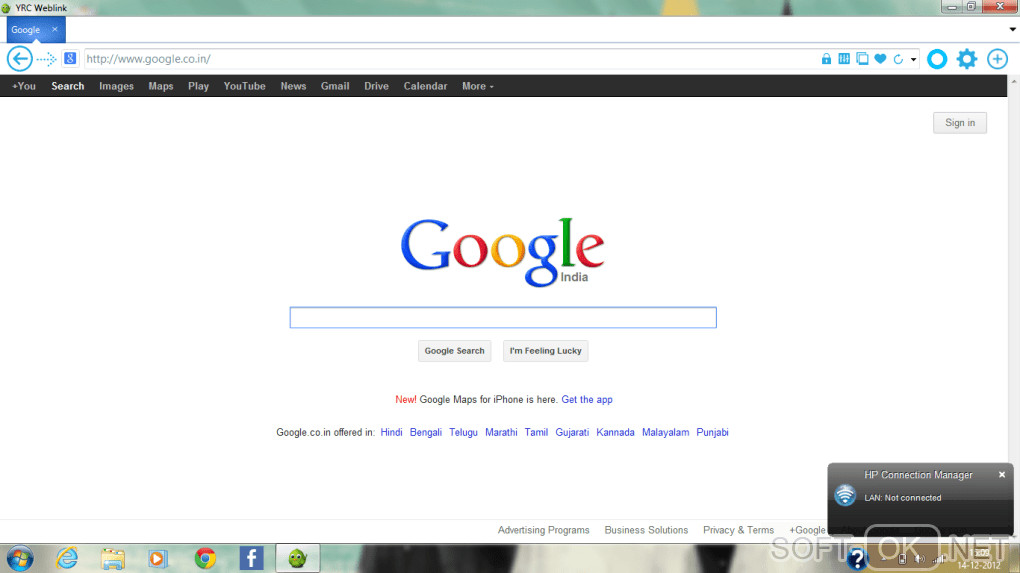
Task: Focus the Google search text box
Action: point(503,317)
